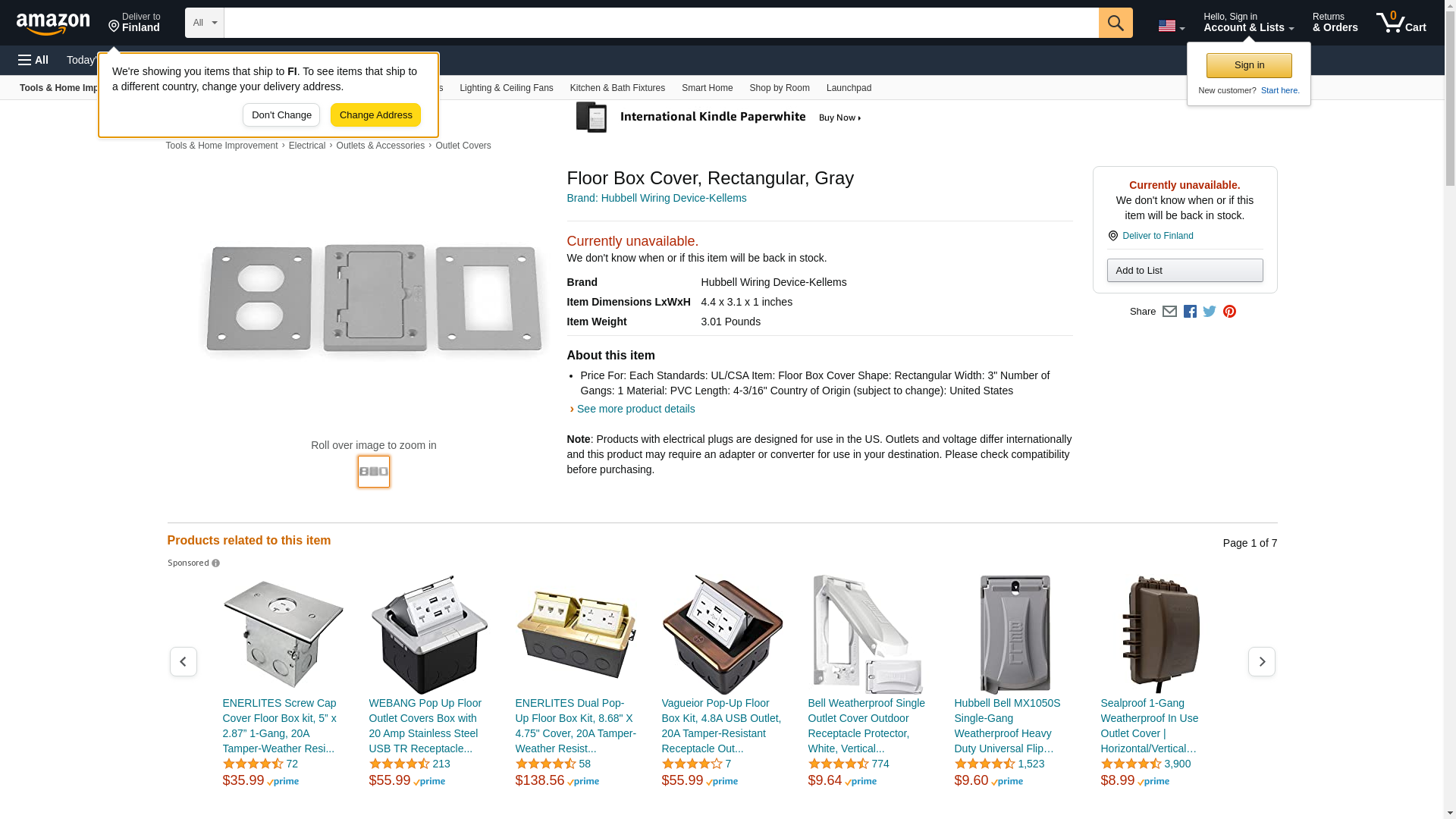1456x819 pixels.
Task: Click the yellow Sign in button
Action: click(x=1249, y=65)
